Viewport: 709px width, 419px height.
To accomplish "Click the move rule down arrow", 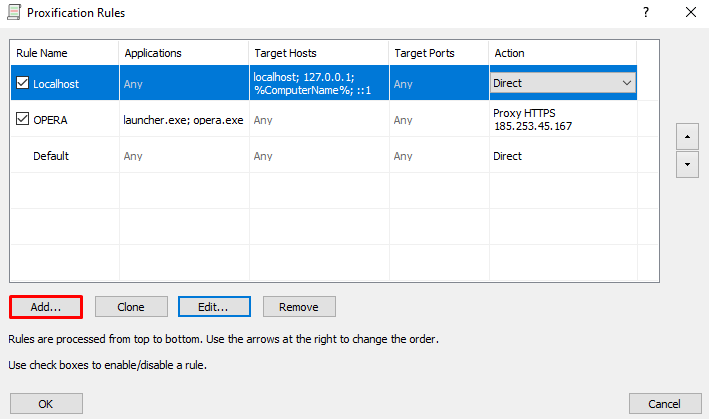I will pyautogui.click(x=687, y=165).
